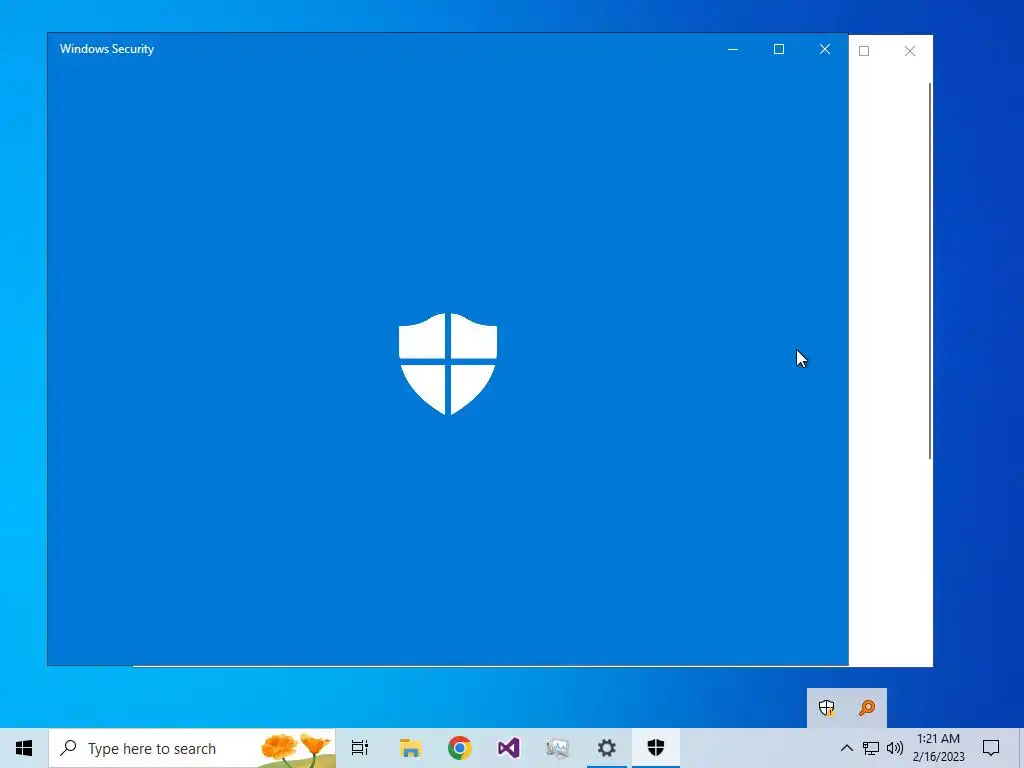
Task: Click the orange magnifier icon in the tray overflow
Action: pyautogui.click(x=867, y=708)
